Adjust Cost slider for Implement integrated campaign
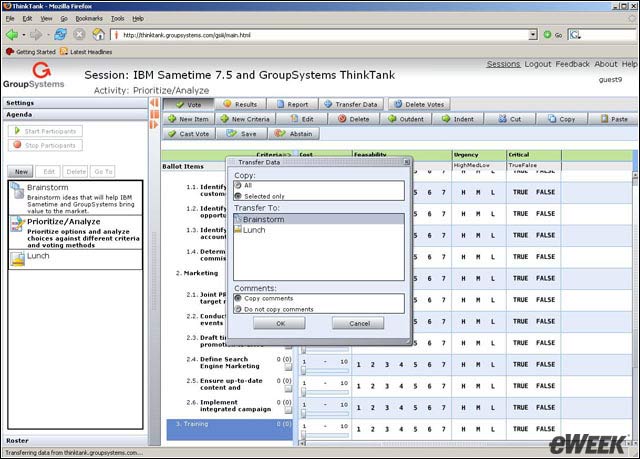Viewport: 640px width, 459px height. (x=303, y=413)
